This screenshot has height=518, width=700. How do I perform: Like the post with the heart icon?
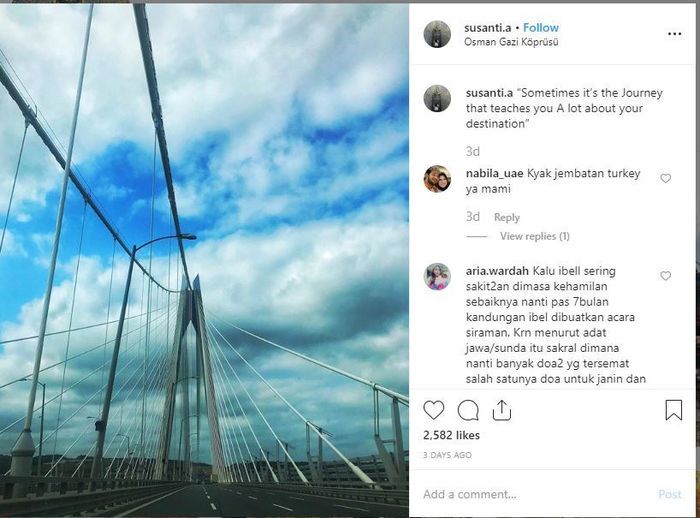coord(433,410)
